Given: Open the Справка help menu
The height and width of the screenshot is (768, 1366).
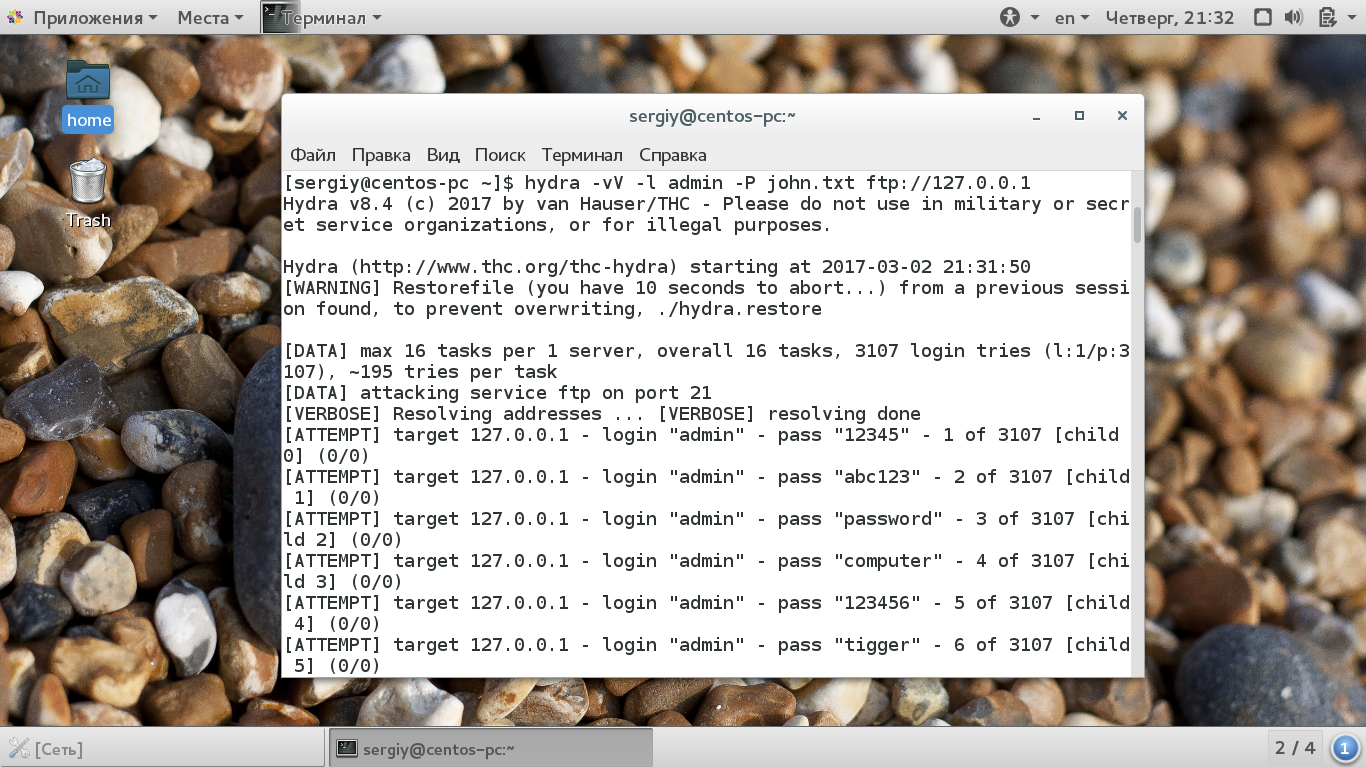Looking at the screenshot, I should 673,155.
